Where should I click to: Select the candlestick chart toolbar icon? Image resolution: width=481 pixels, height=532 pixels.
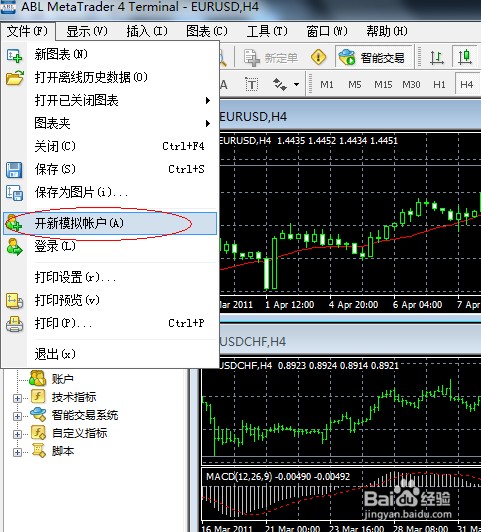465,57
